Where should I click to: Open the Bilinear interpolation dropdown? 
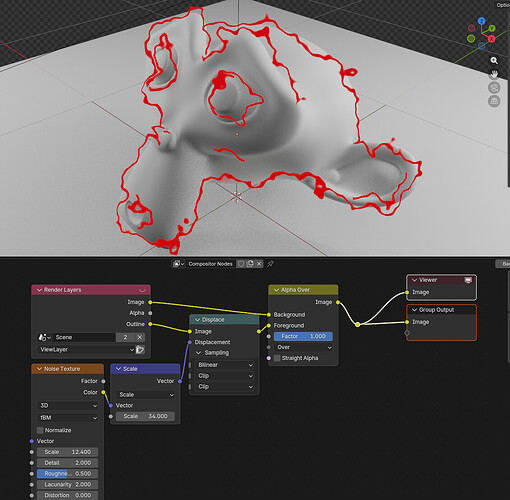coord(225,365)
